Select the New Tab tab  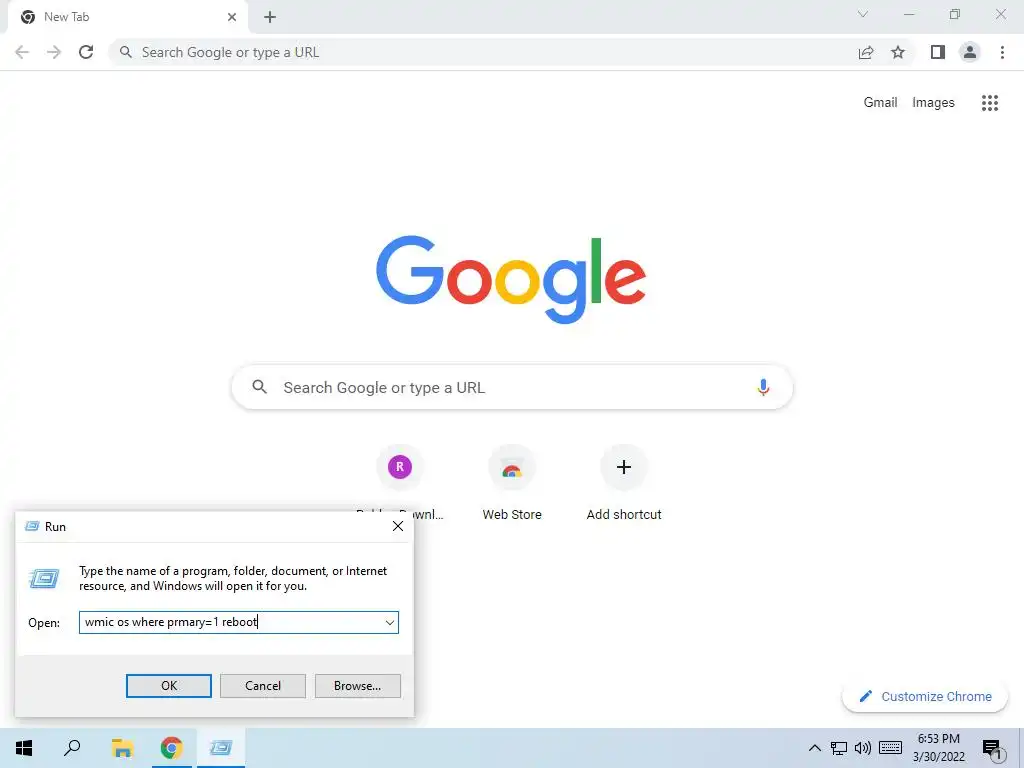pos(128,17)
